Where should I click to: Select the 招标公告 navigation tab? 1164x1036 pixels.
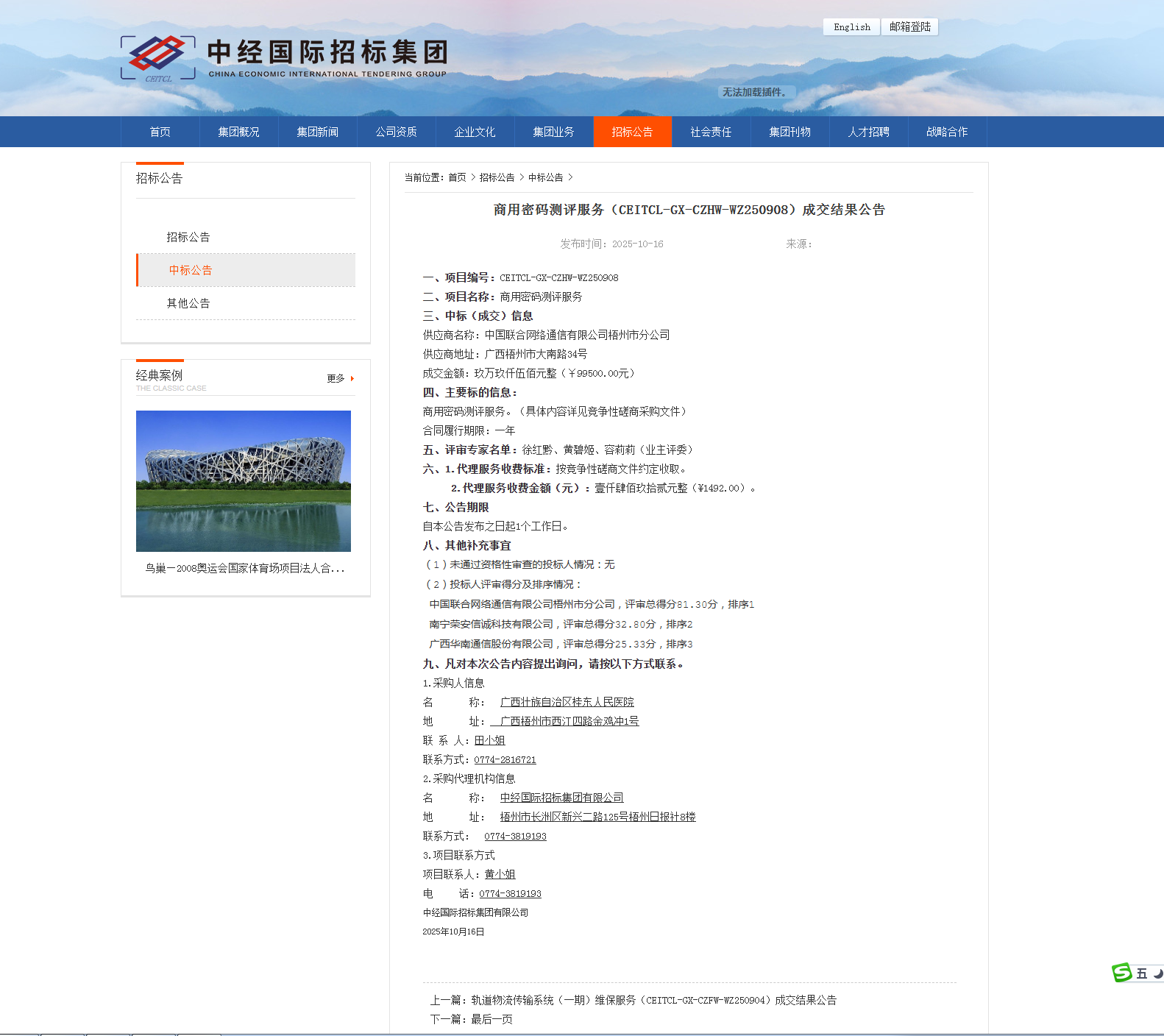[632, 132]
